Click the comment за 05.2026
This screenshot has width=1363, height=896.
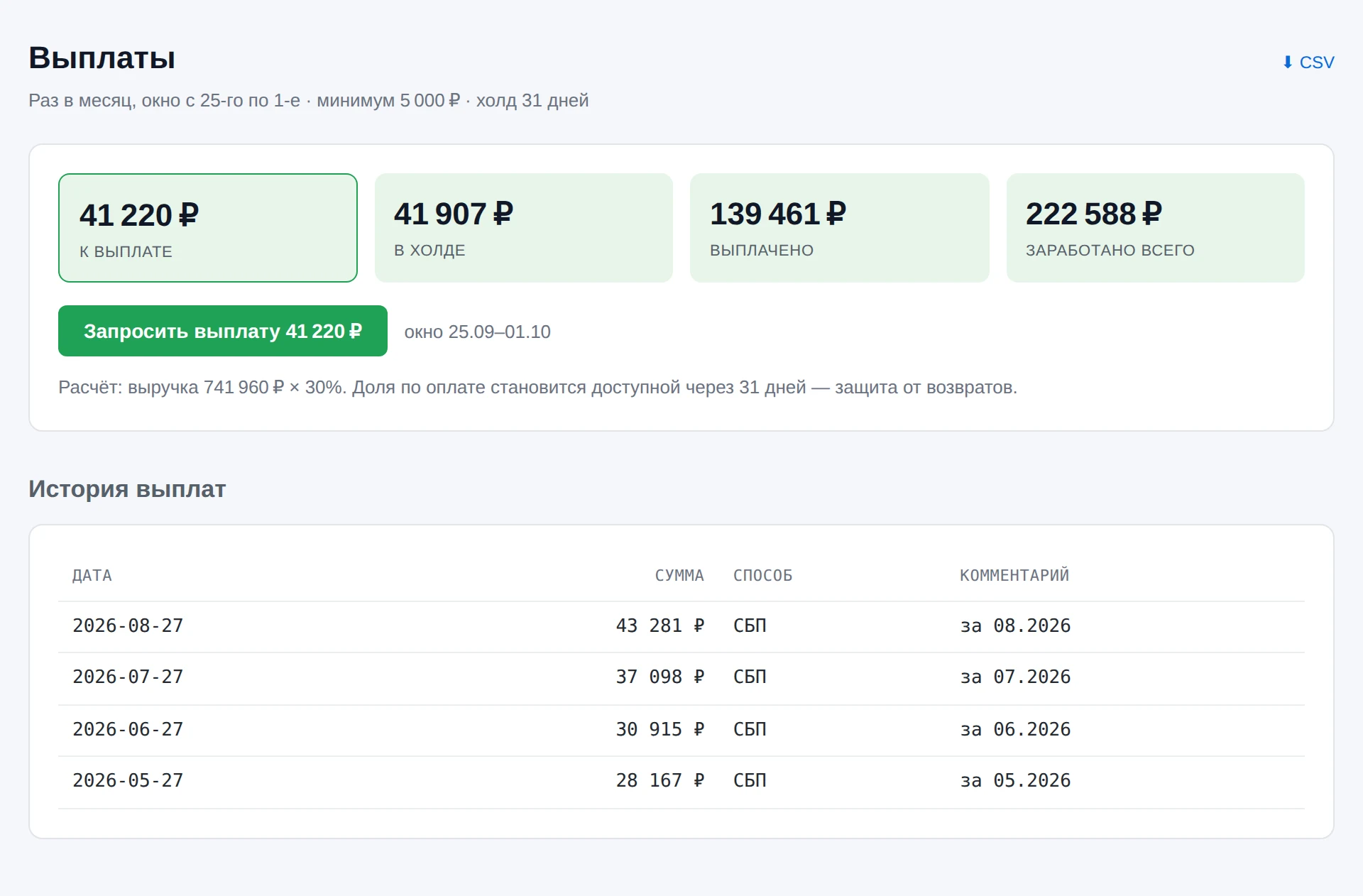pyautogui.click(x=1015, y=780)
